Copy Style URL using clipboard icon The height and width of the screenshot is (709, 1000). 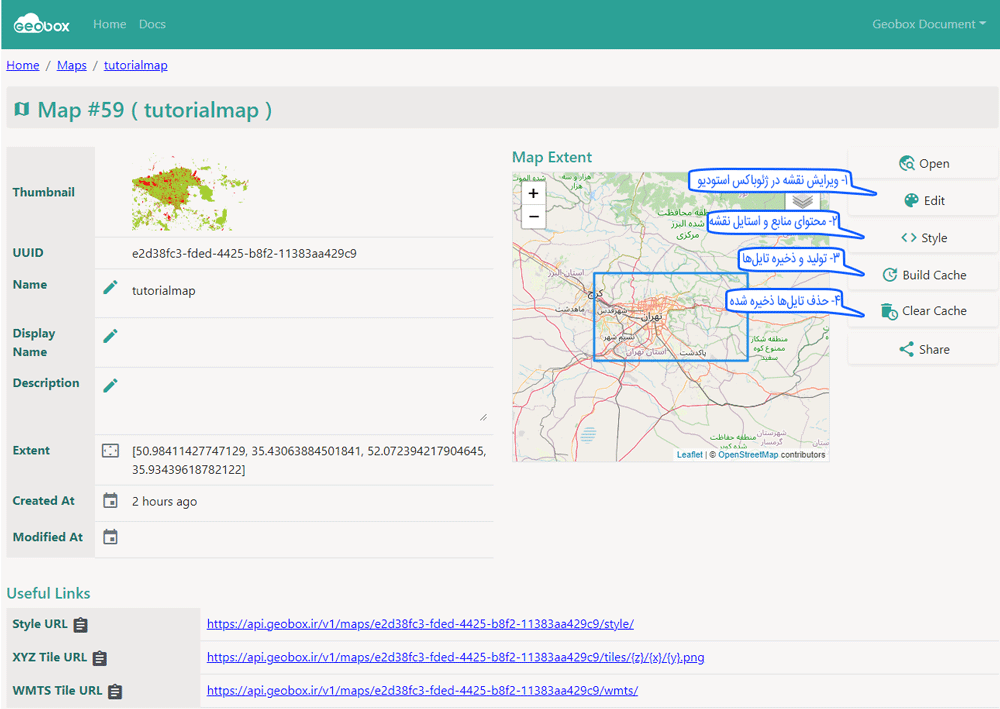[x=81, y=625]
